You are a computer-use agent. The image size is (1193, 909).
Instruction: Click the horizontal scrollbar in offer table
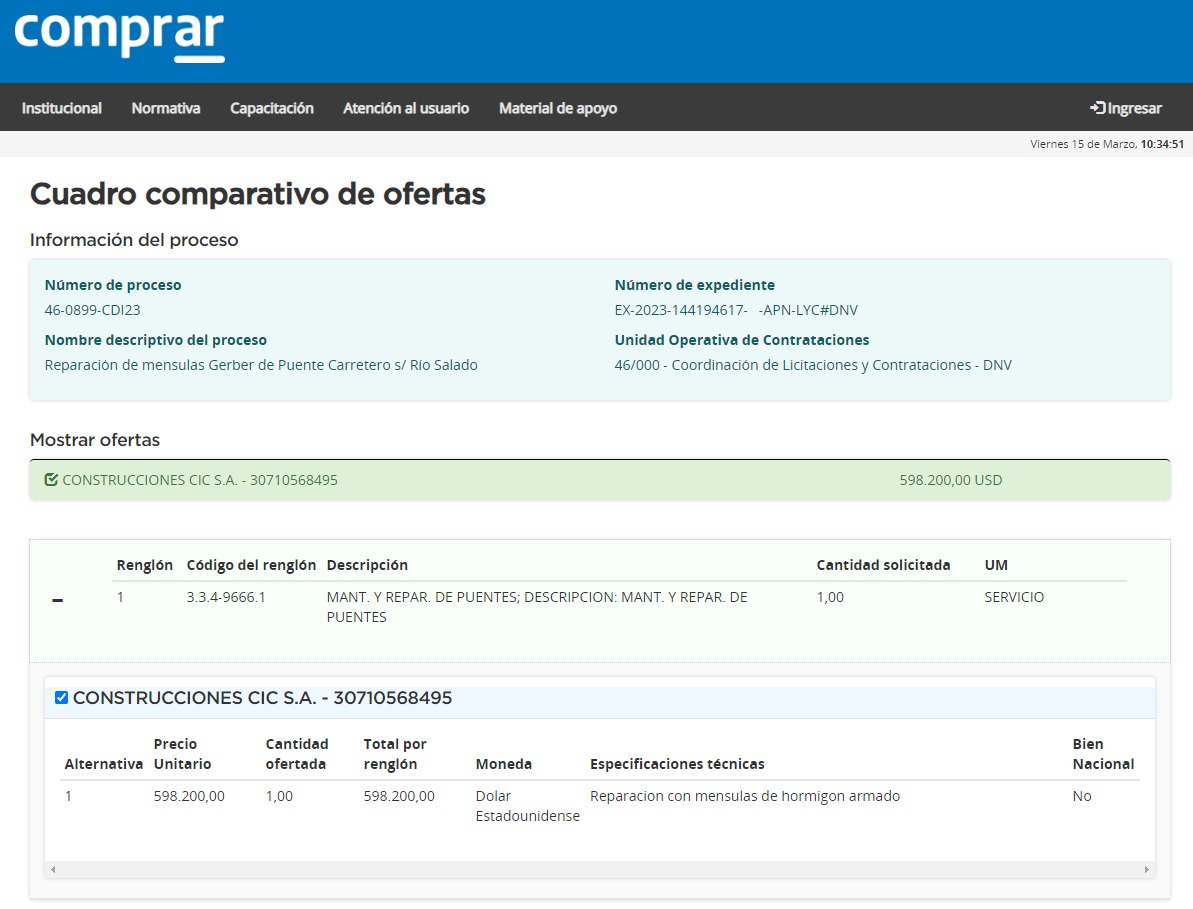pos(600,870)
